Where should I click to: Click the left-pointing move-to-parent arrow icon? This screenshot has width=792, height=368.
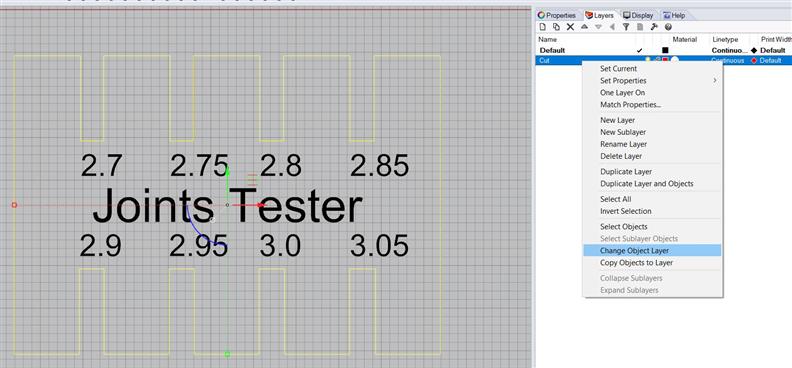[612, 27]
